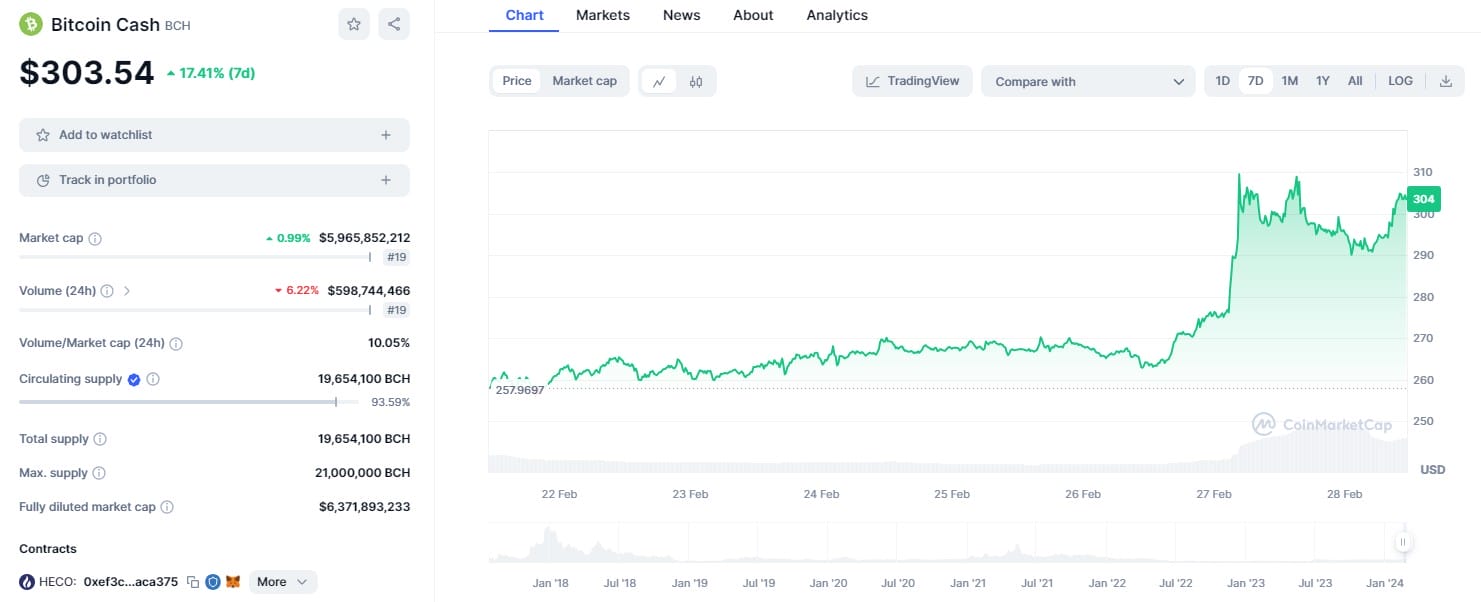Image resolution: width=1481 pixels, height=602 pixels.
Task: Switch to the Analytics tab
Action: [x=837, y=15]
